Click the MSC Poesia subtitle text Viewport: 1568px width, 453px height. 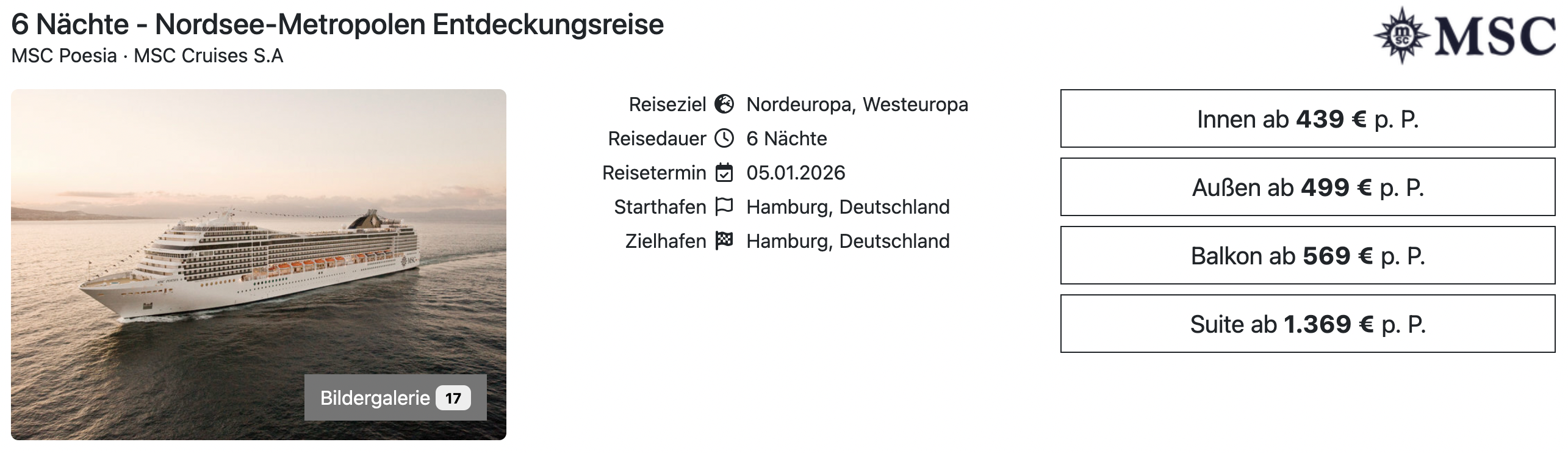[x=63, y=56]
